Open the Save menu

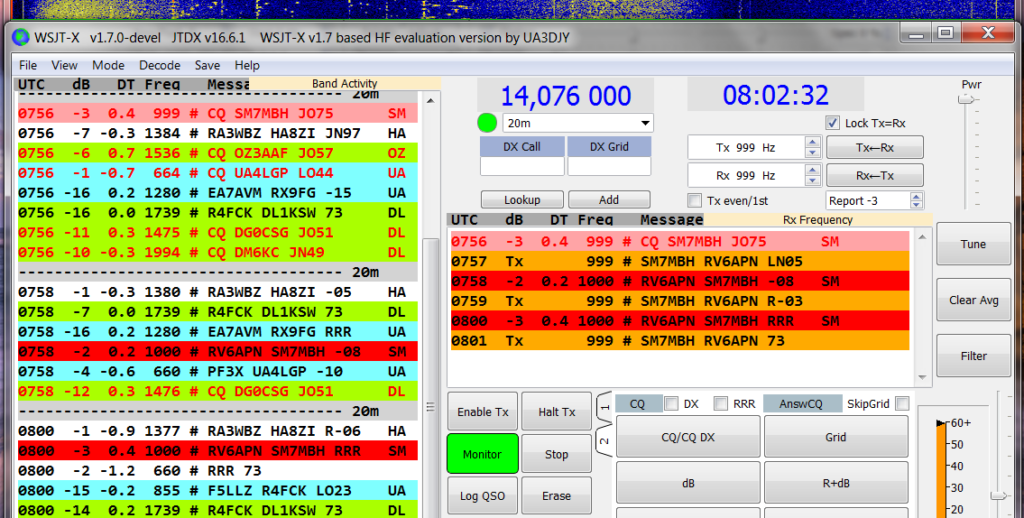[x=207, y=65]
